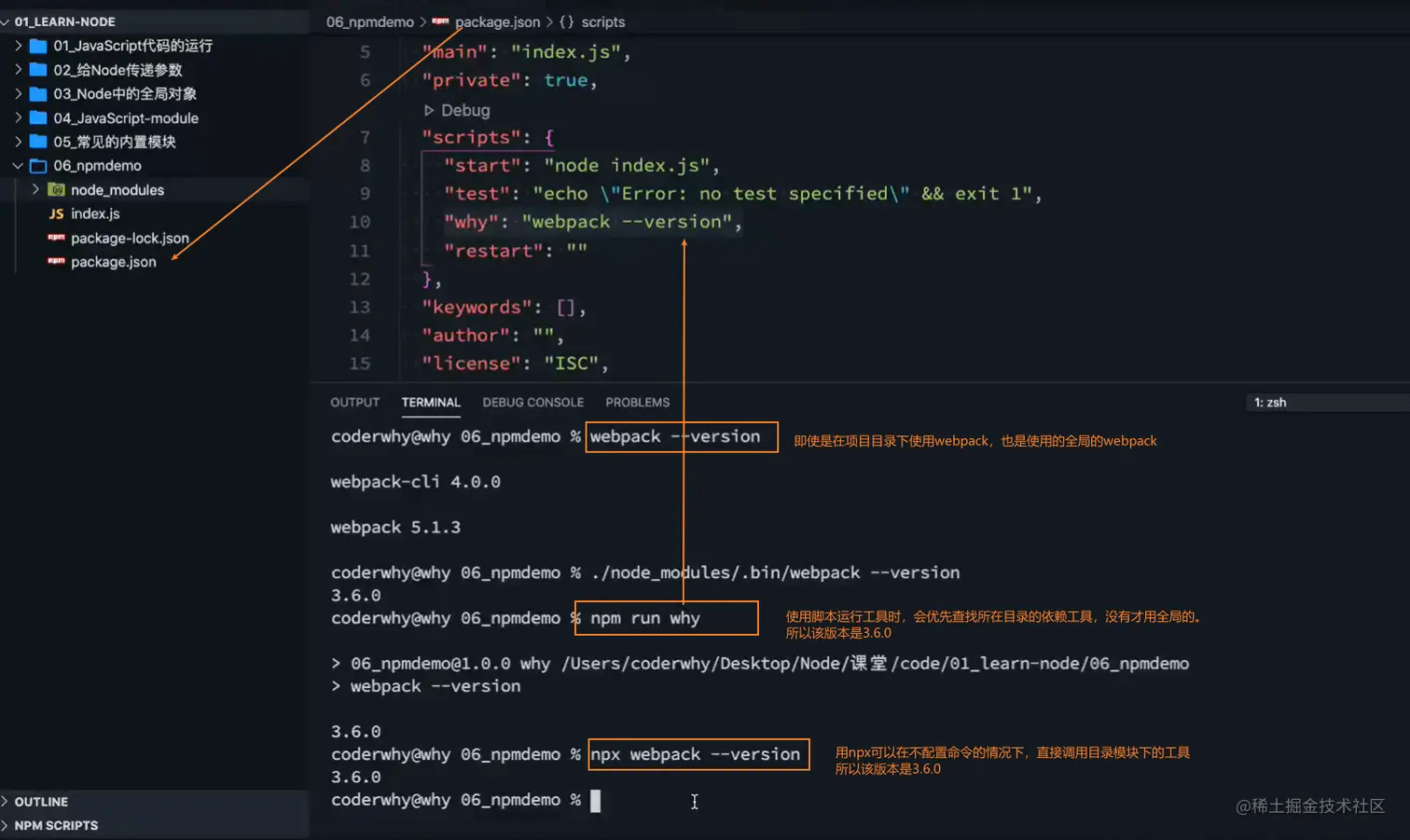The height and width of the screenshot is (840, 1410).
Task: Click the 05_常见的内置模块 folder icon
Action: pos(38,142)
